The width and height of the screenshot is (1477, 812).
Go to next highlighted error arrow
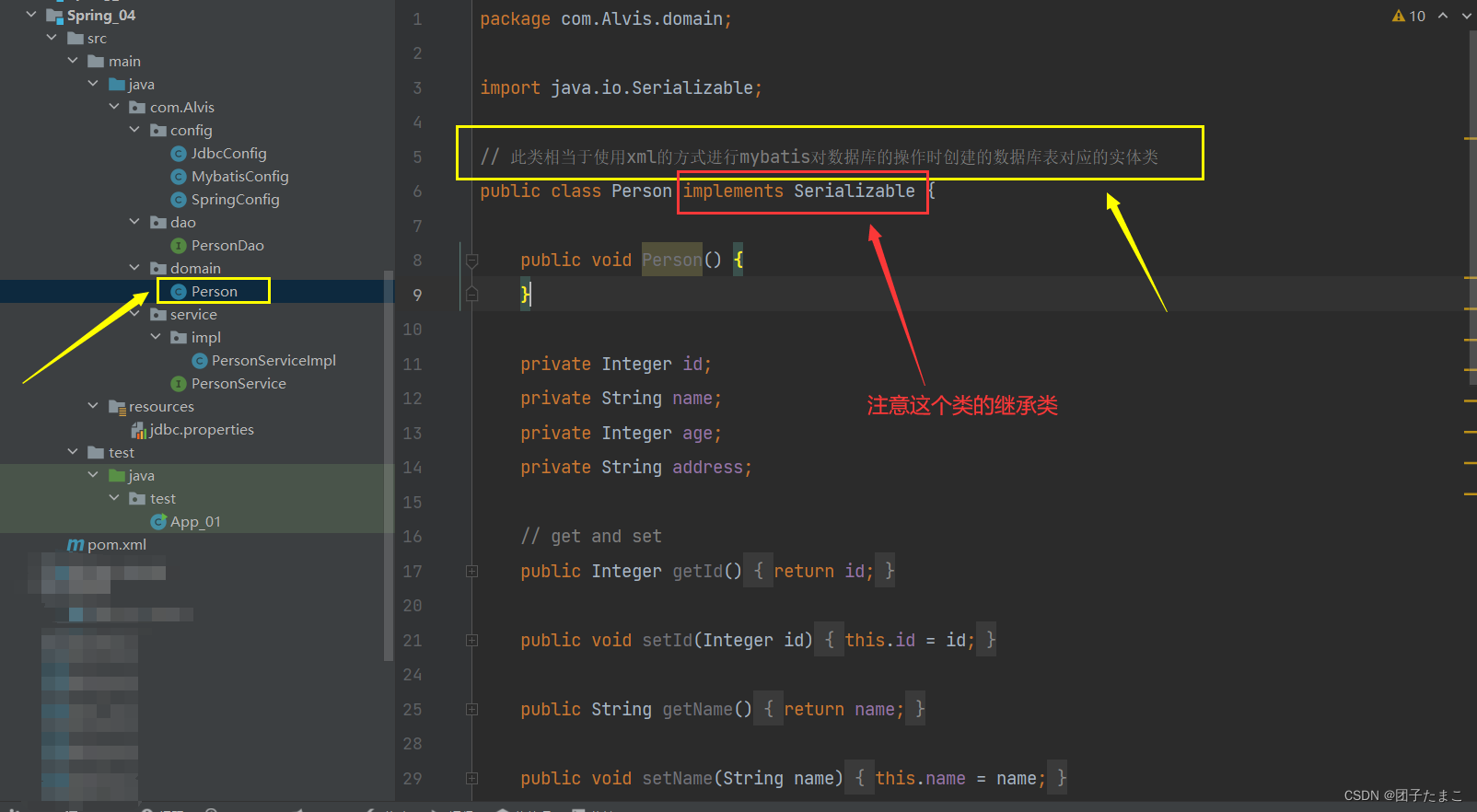(x=1466, y=16)
